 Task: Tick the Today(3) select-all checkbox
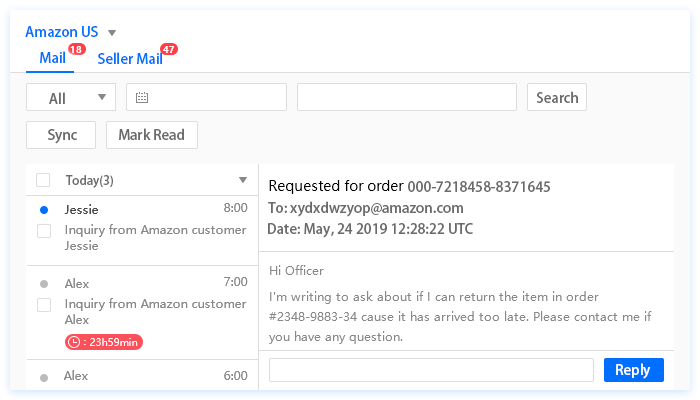point(43,181)
